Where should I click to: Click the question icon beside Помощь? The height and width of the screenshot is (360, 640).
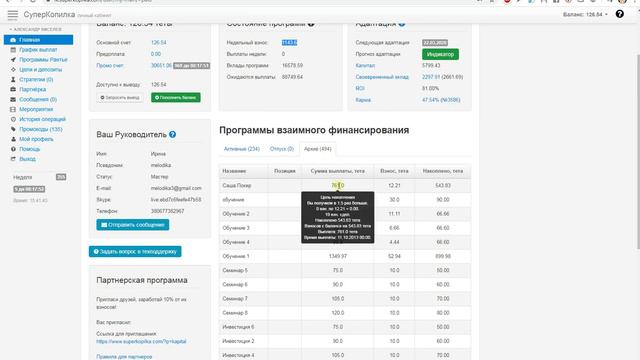tap(13, 149)
